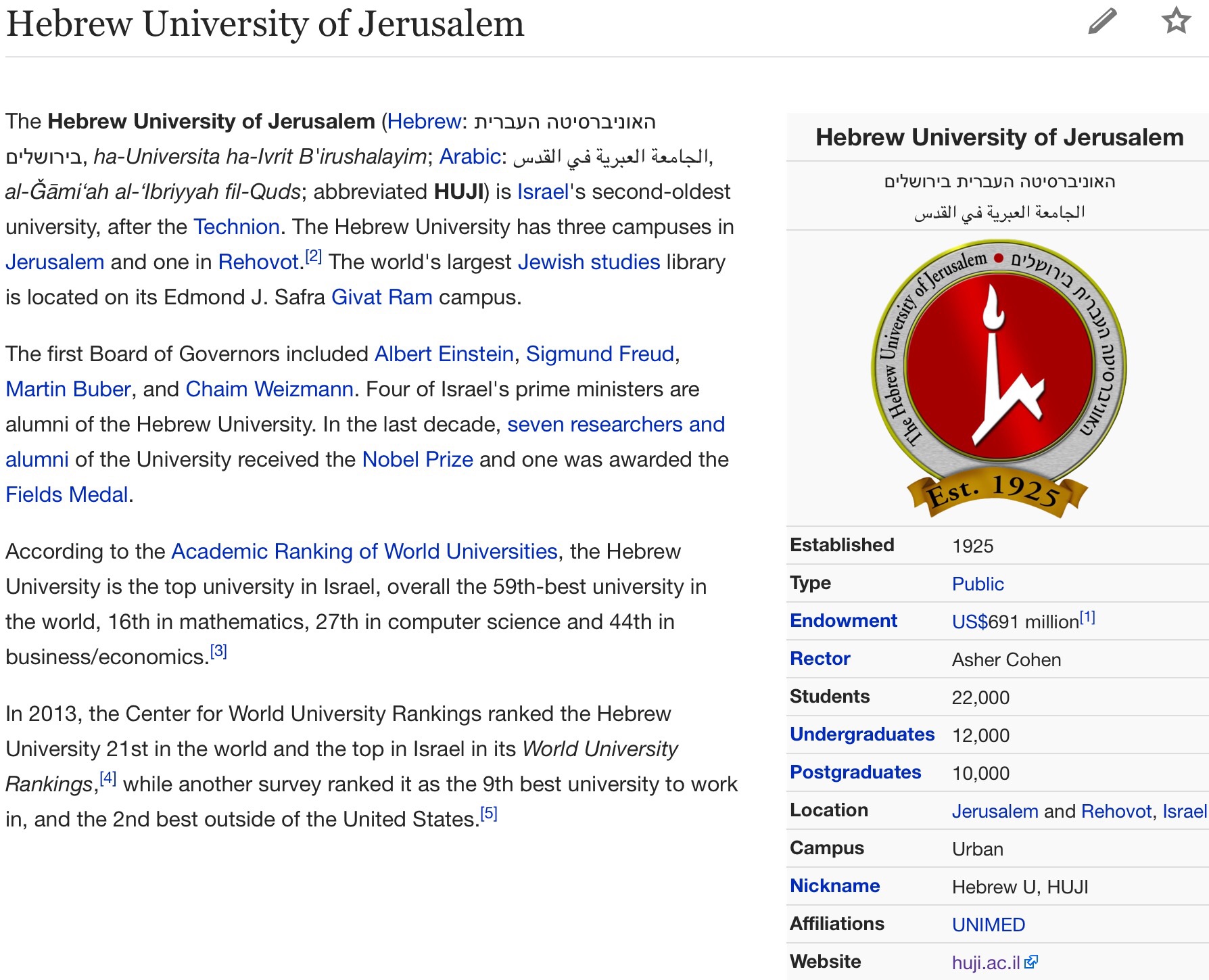
Task: Follow the Givat Ram link
Action: tap(382, 297)
